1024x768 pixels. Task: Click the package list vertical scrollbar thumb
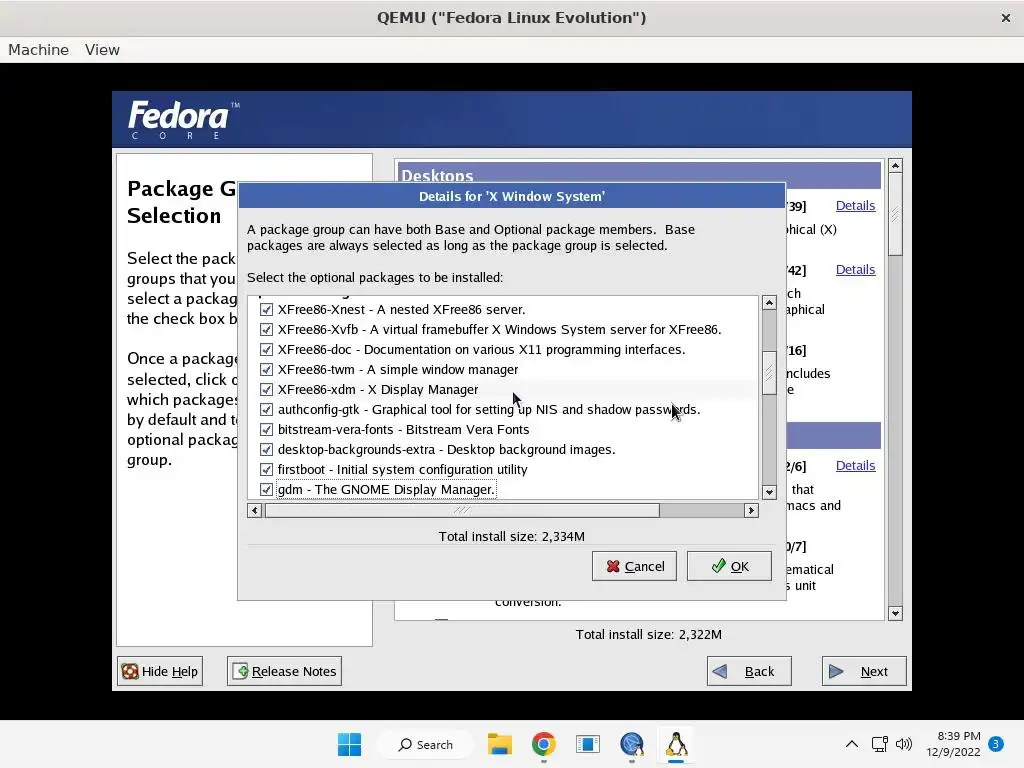769,373
